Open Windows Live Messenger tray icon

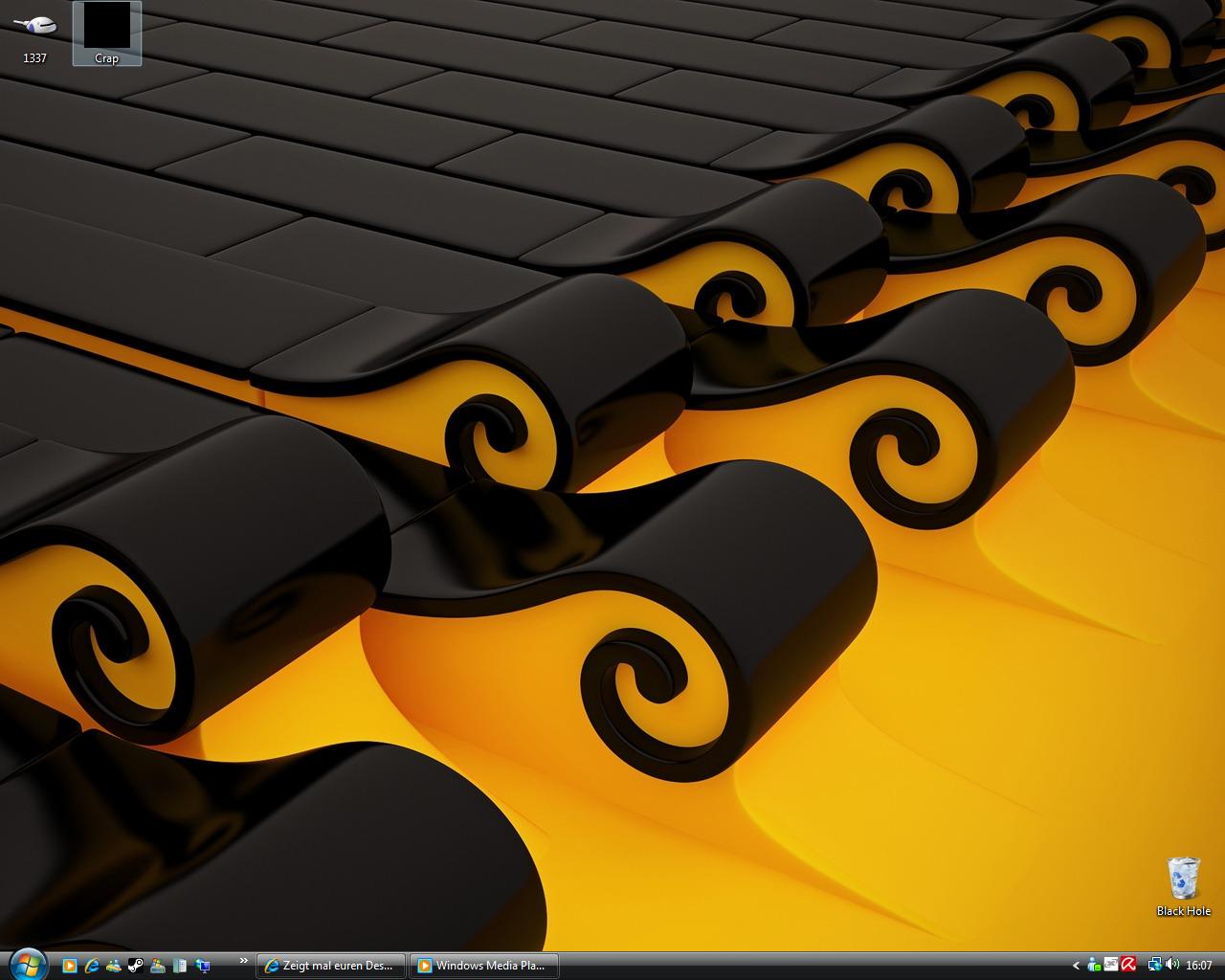click(x=1094, y=965)
